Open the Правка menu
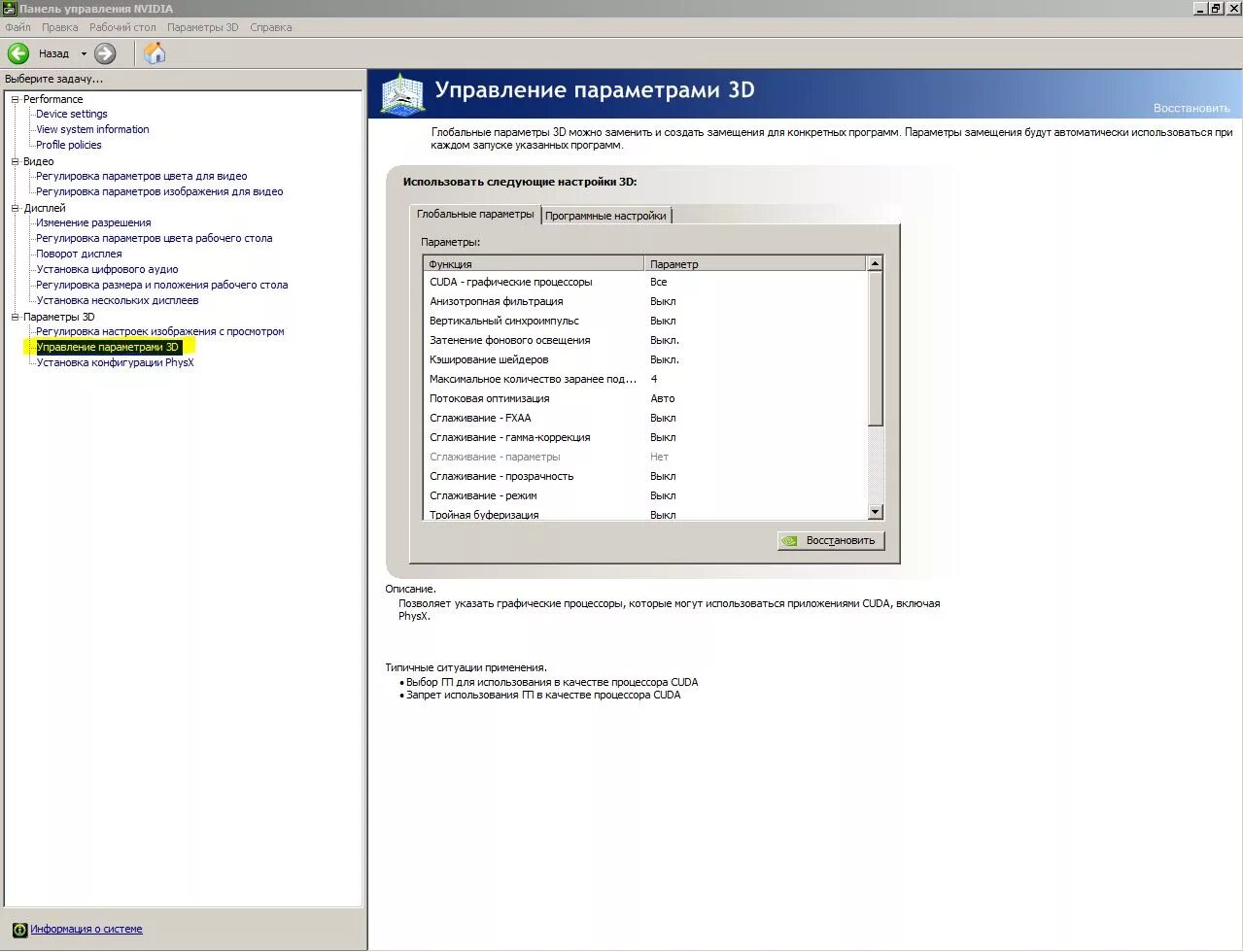This screenshot has width=1243, height=952. click(59, 27)
